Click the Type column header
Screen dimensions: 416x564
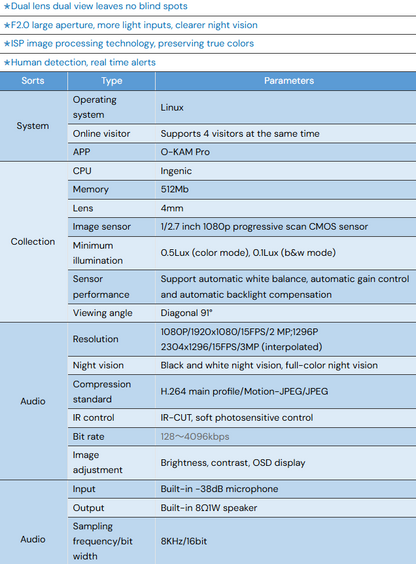[111, 81]
